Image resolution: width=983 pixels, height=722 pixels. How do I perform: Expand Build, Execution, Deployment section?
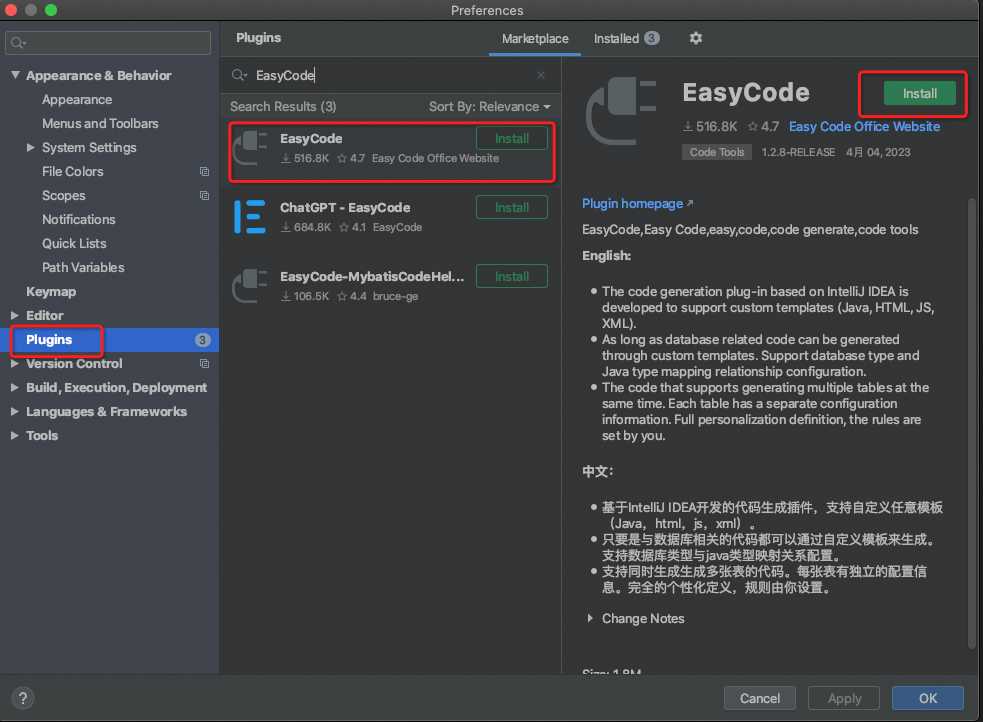(x=15, y=388)
